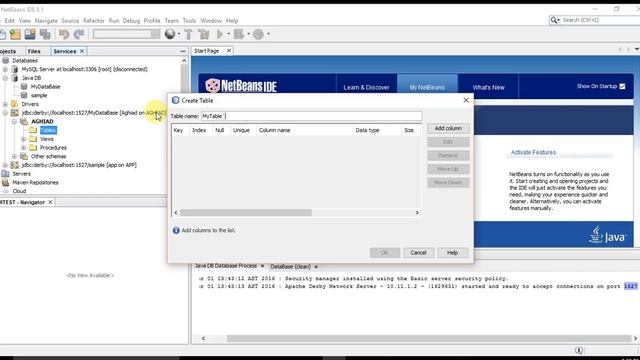640x360 pixels.
Task: Select the Cloud node in Services
Action: point(19,191)
